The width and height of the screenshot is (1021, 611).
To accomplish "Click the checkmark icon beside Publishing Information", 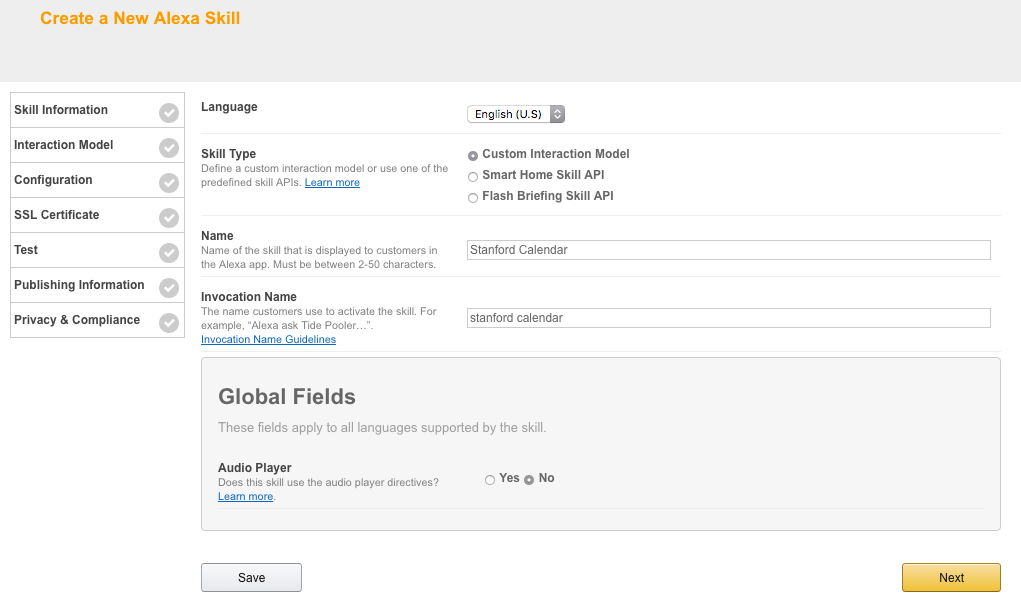I will 169,288.
